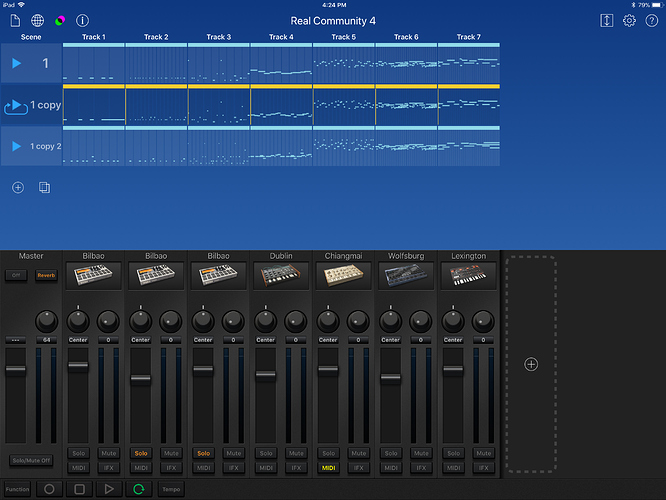
Task: Open Track 7 clip in '1 copy 2' scene
Action: pos(468,146)
